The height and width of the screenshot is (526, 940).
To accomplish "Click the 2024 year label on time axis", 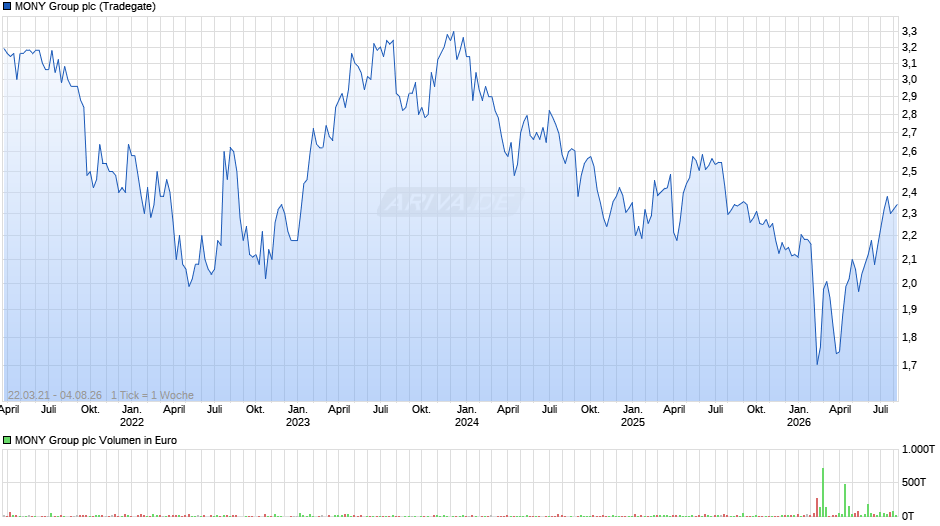I will click(467, 422).
